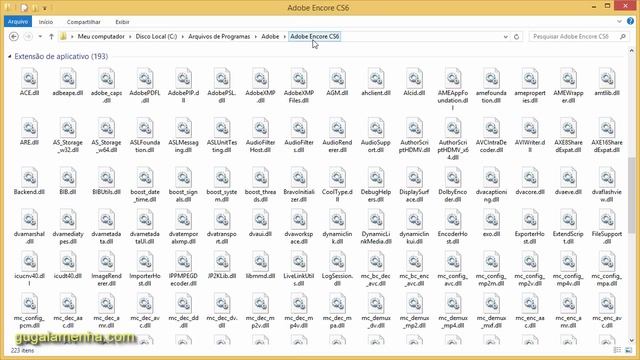Select EncoderHost.dll file icon
Viewport: 640px width, 360px height.
click(453, 220)
